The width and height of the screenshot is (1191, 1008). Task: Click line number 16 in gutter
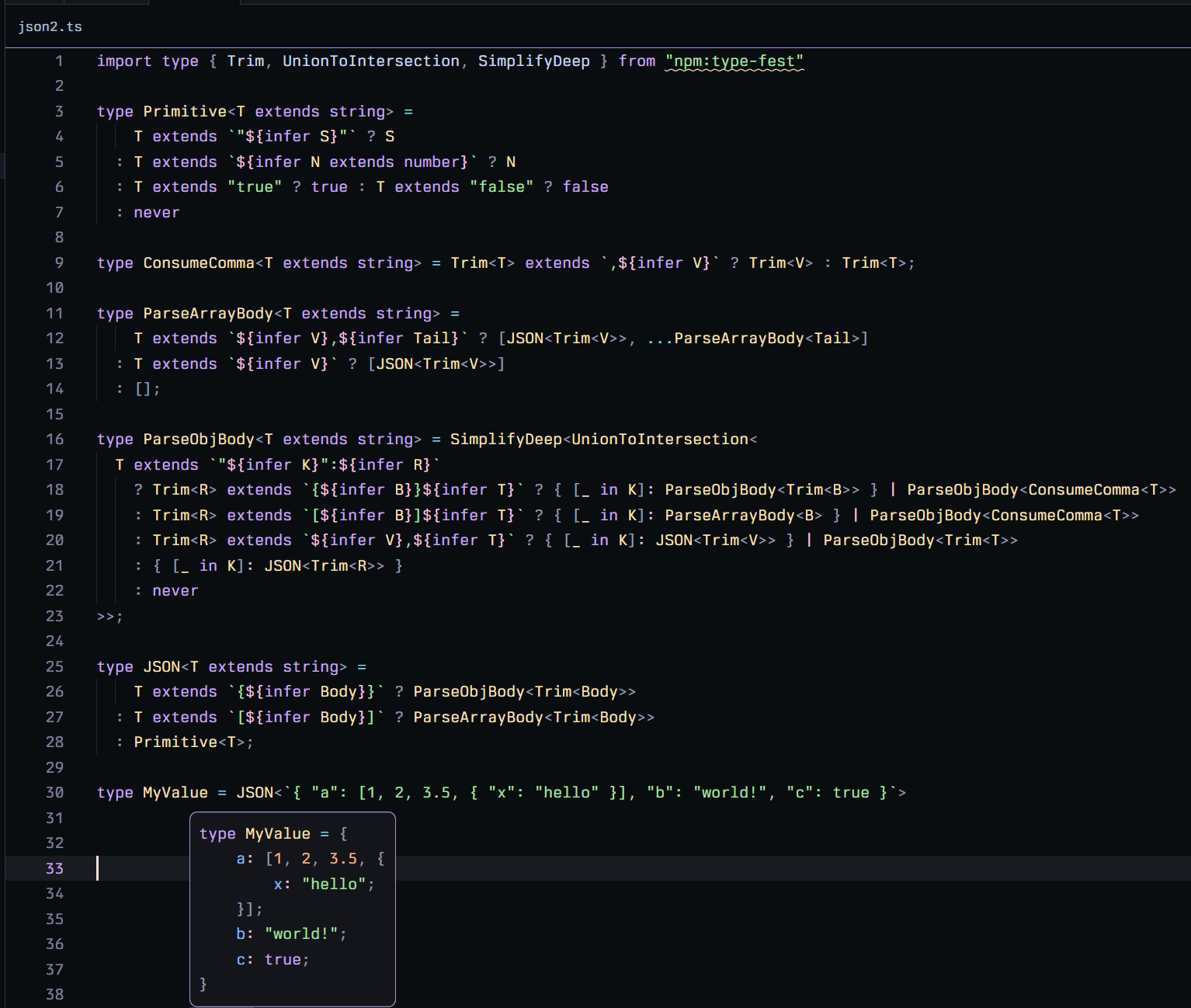pos(54,440)
